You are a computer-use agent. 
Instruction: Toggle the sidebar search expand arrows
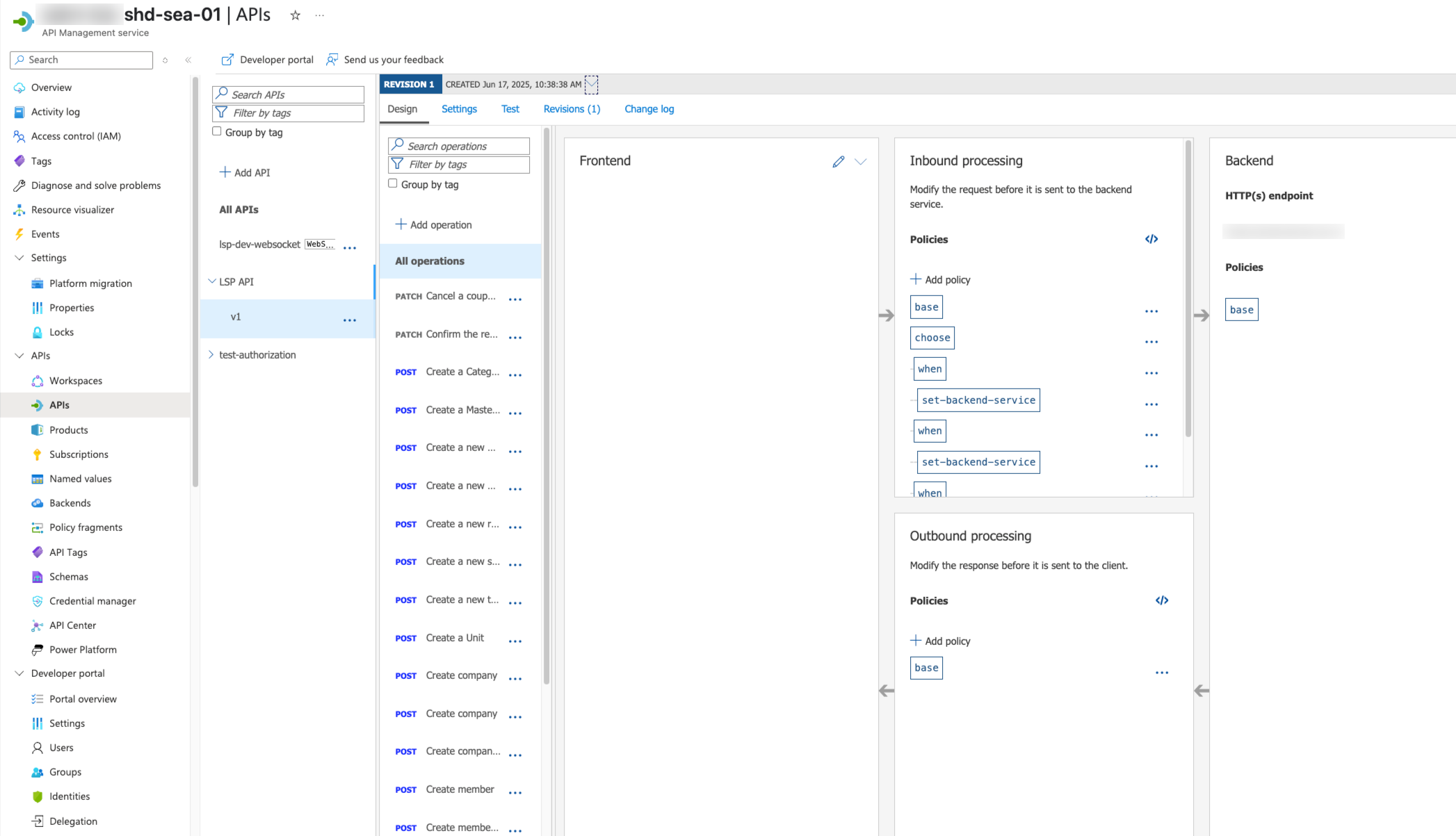click(x=165, y=60)
